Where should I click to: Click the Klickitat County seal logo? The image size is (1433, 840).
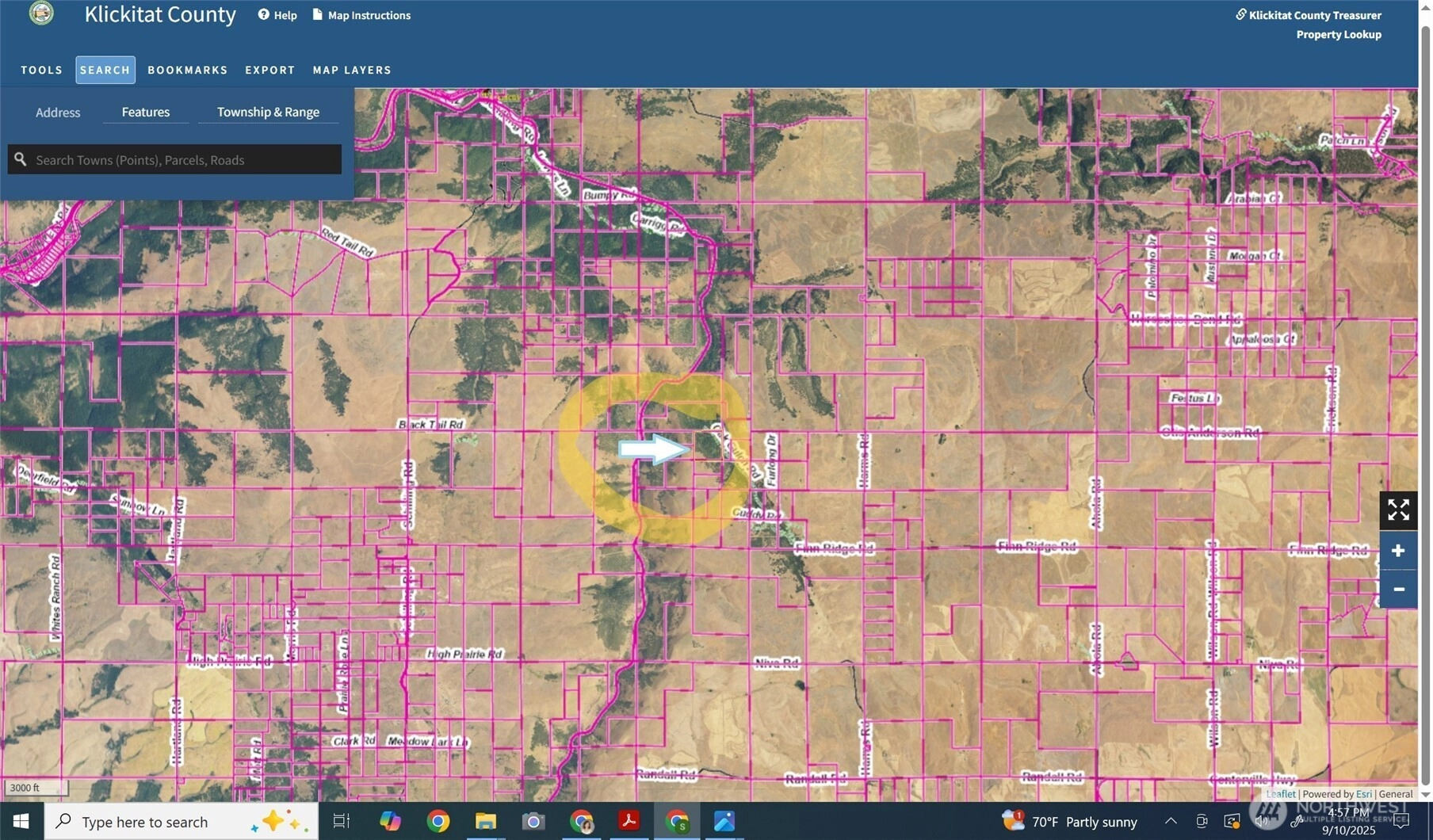tap(41, 13)
